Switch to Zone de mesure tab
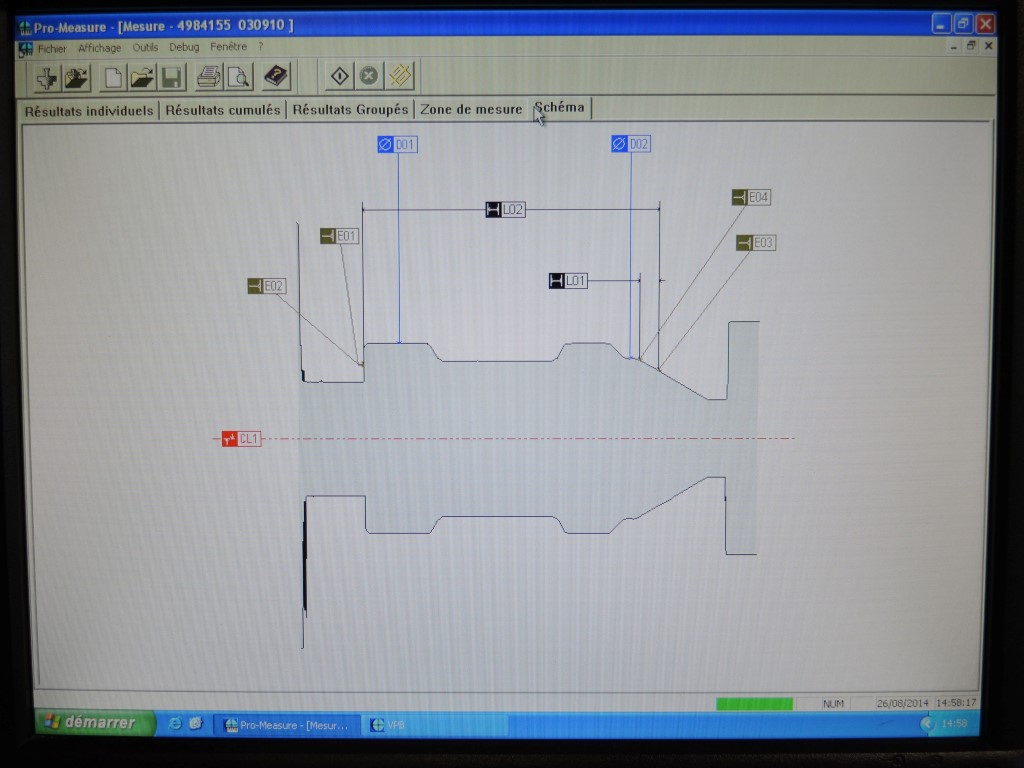Image resolution: width=1024 pixels, height=768 pixels. click(470, 109)
